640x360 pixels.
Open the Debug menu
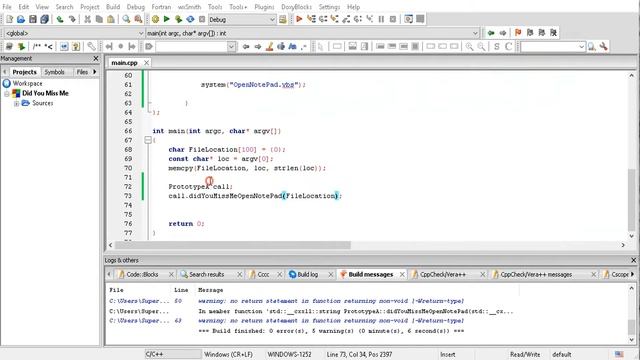pyautogui.click(x=136, y=7)
